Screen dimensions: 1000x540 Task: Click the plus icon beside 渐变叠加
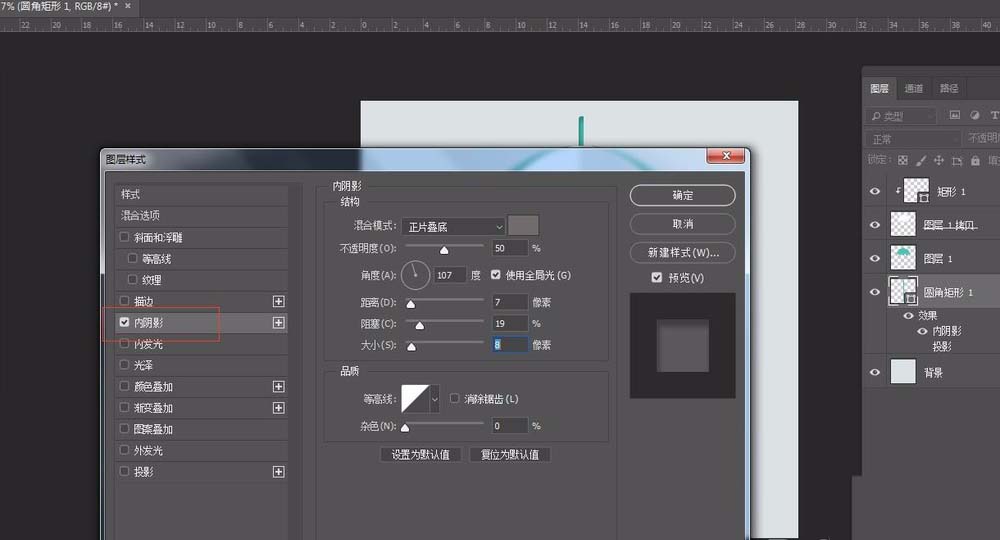click(279, 408)
